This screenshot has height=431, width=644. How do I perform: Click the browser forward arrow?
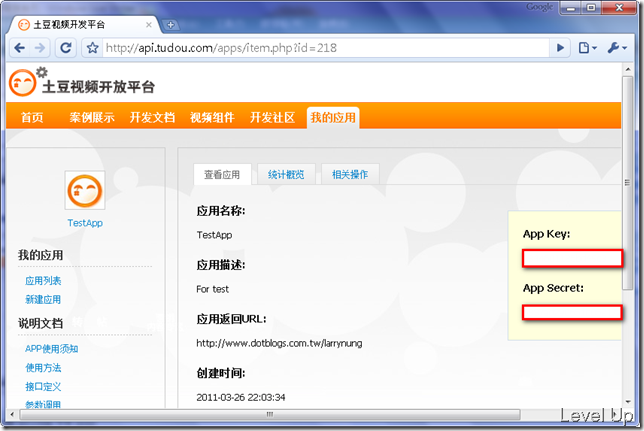[40, 48]
